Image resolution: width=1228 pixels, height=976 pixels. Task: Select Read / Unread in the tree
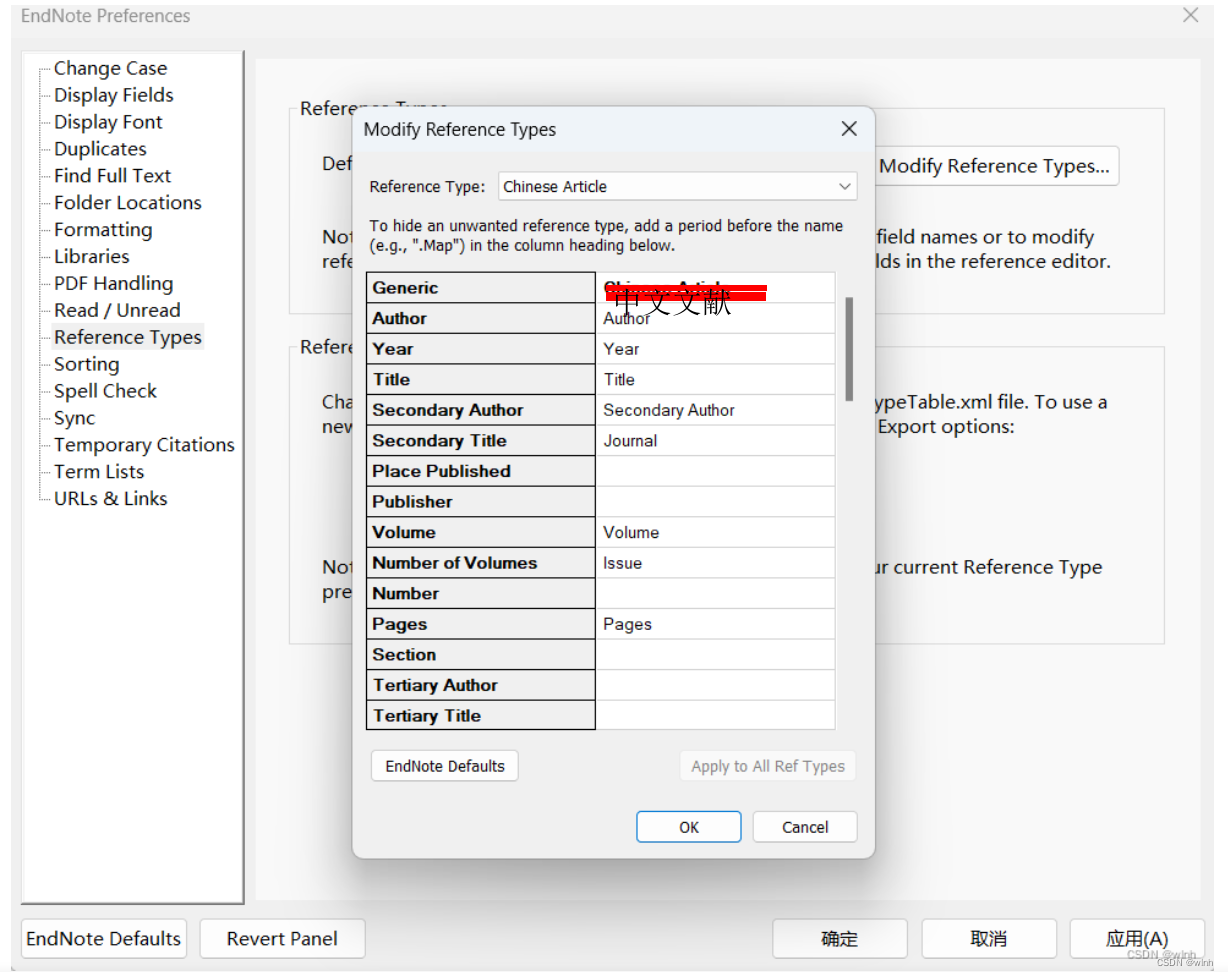117,311
